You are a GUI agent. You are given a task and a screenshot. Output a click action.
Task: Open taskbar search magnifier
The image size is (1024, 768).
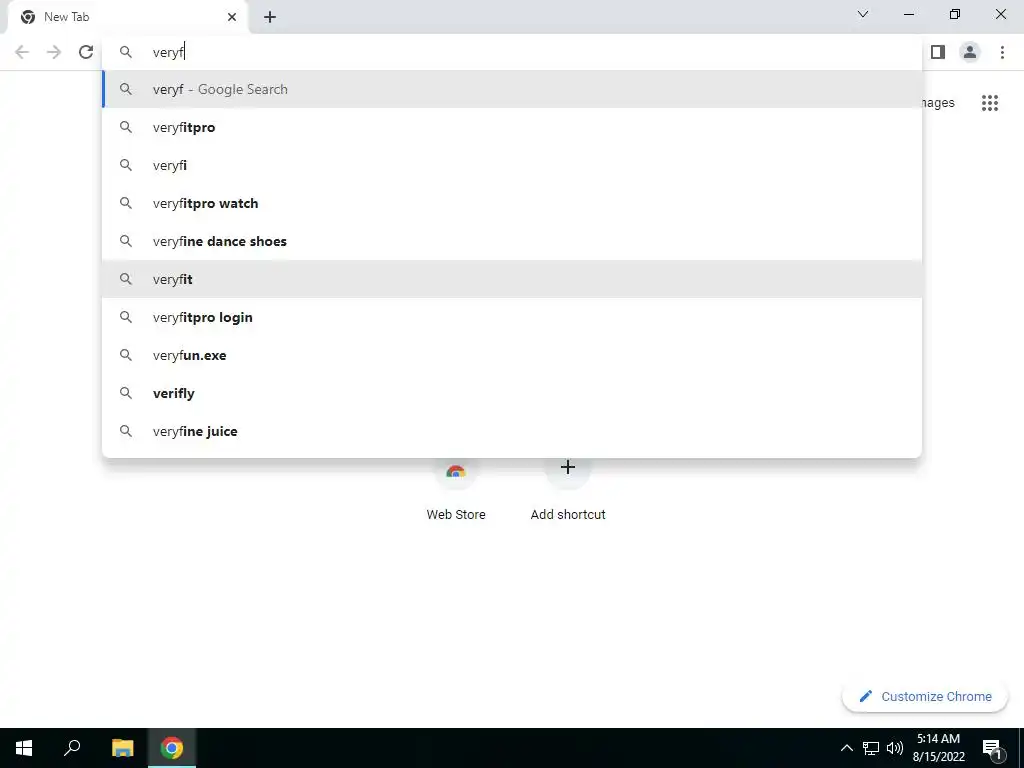point(72,748)
